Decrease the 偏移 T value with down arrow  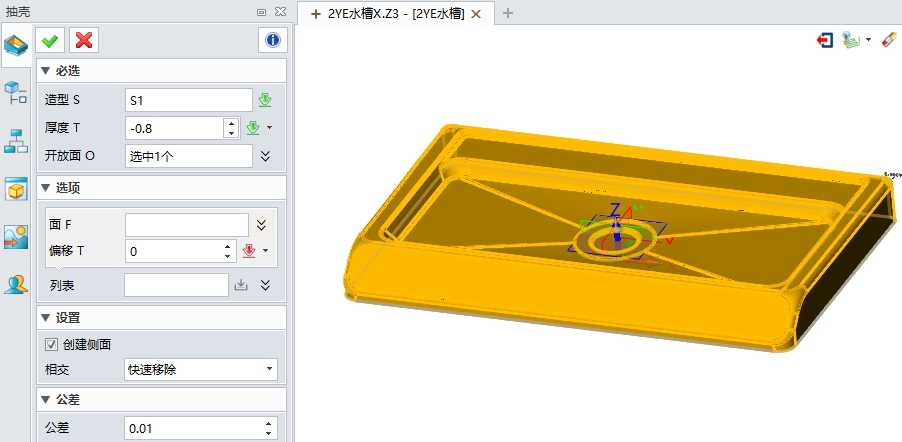click(x=229, y=256)
